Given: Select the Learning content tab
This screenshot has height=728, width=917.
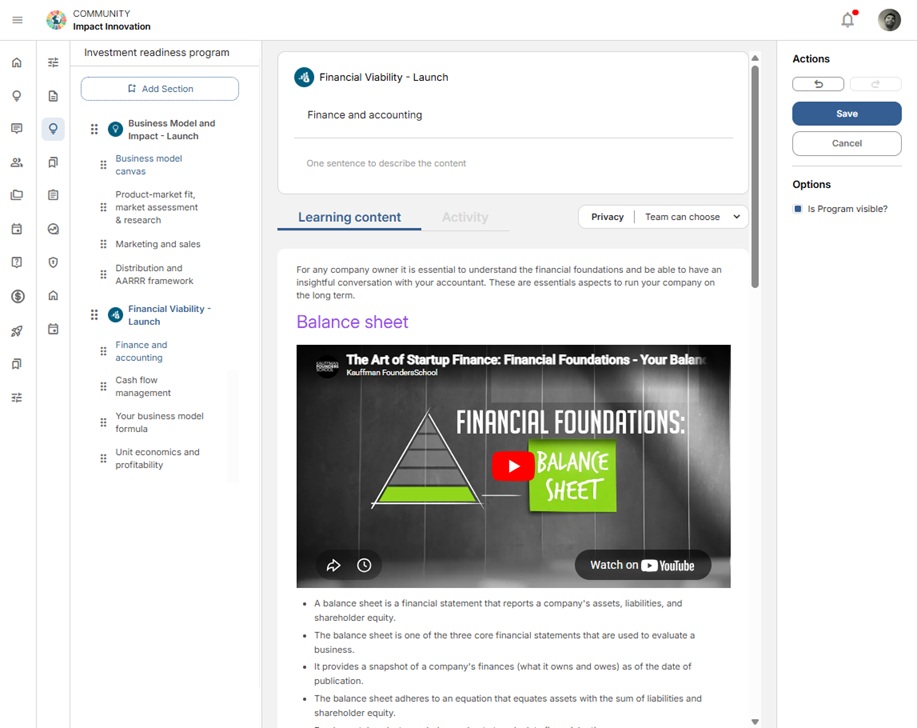Looking at the screenshot, I should click(x=349, y=217).
